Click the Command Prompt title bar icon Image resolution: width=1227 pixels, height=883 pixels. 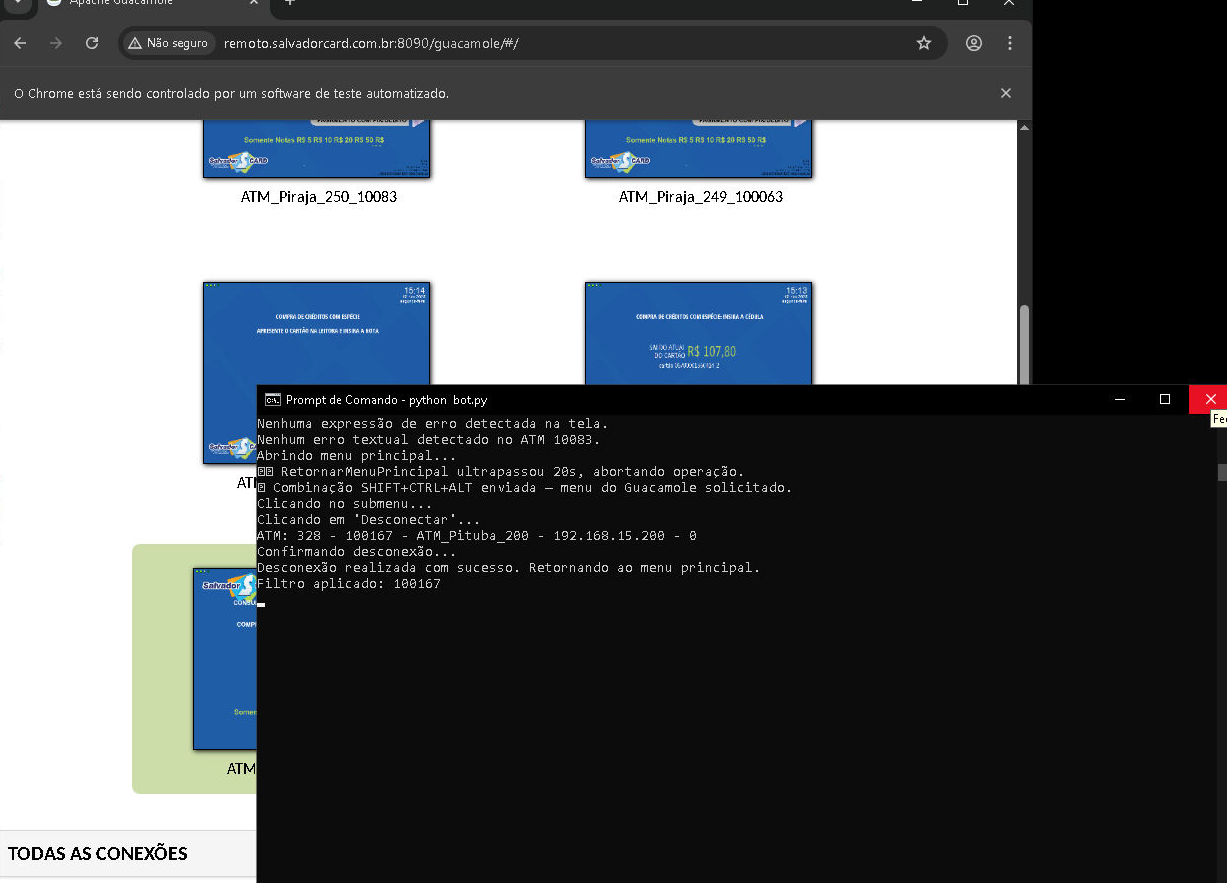(272, 400)
